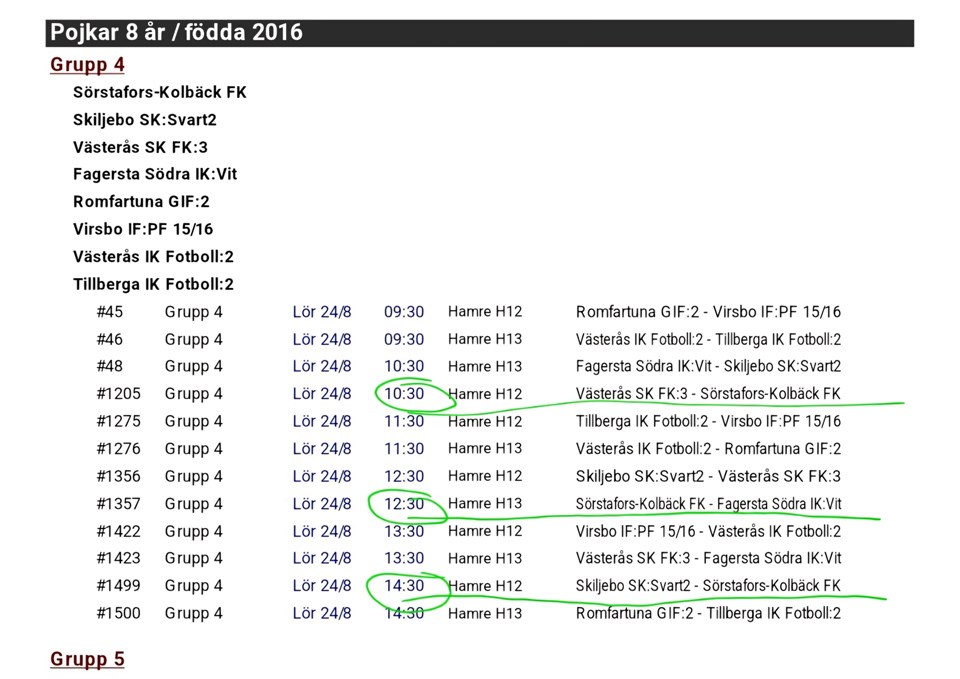Choose Västerås SK FK:3 in the team list
Image resolution: width=960 pixels, height=679 pixels.
(140, 147)
